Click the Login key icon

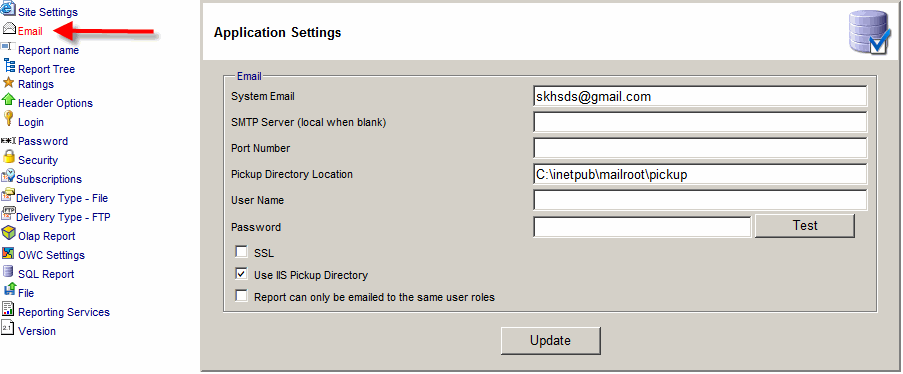[x=8, y=119]
